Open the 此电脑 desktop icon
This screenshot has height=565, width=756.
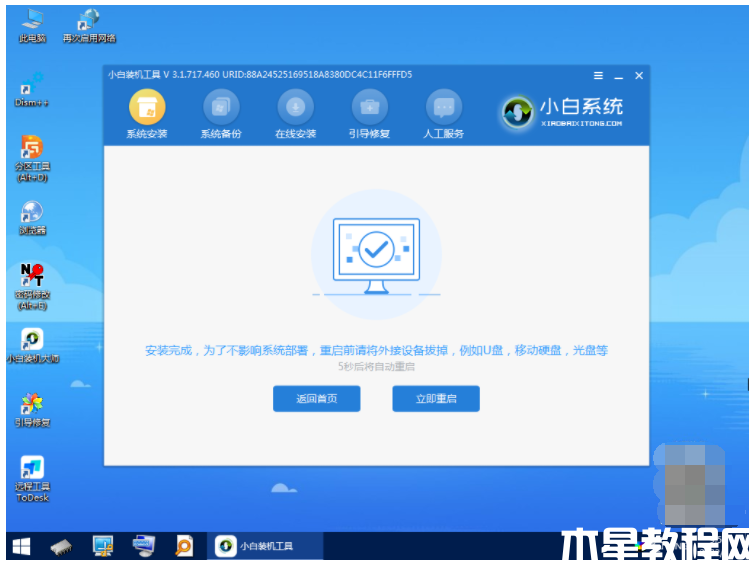point(32,26)
